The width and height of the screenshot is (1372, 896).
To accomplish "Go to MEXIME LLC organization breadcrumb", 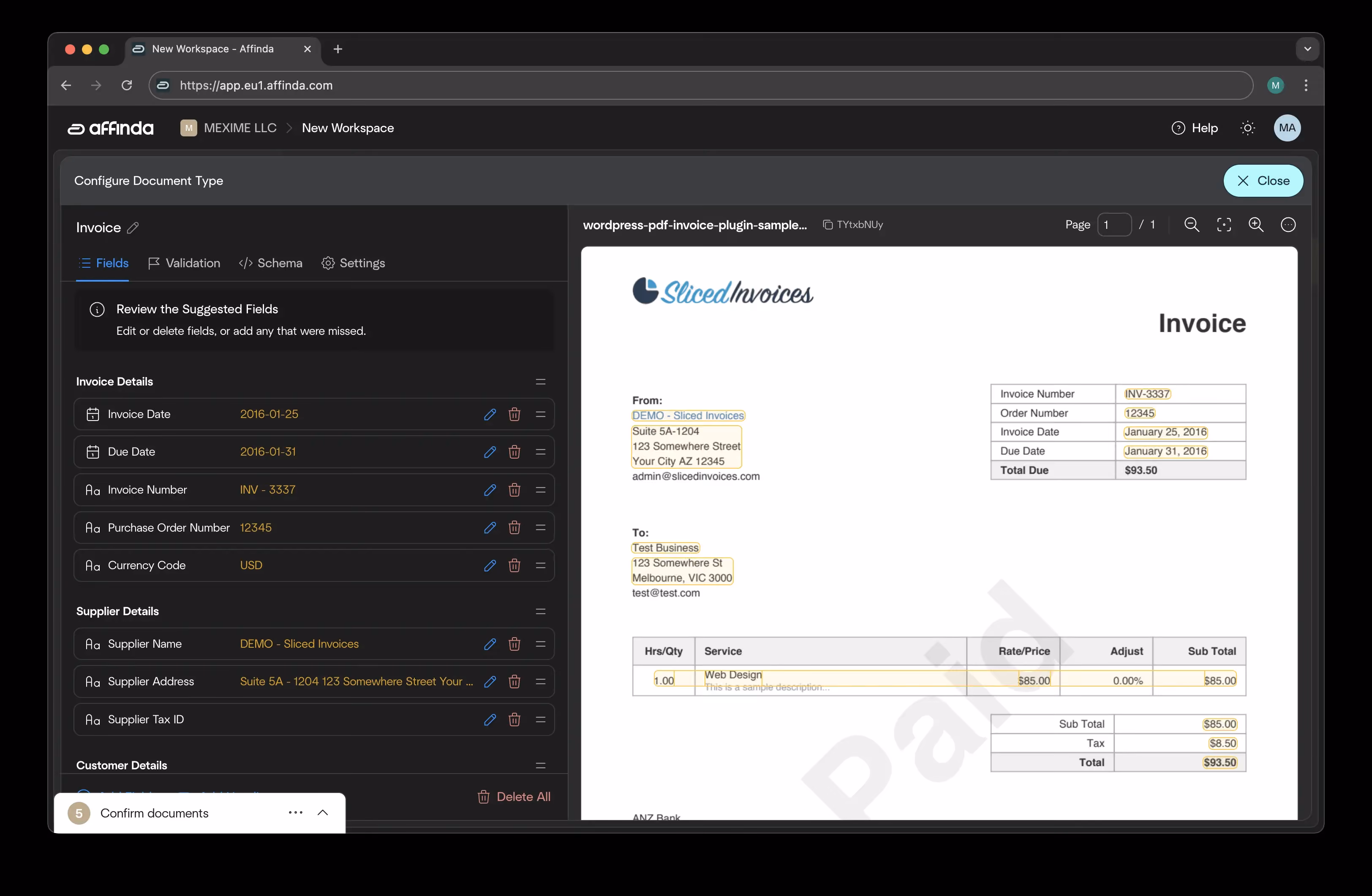I will 228,128.
